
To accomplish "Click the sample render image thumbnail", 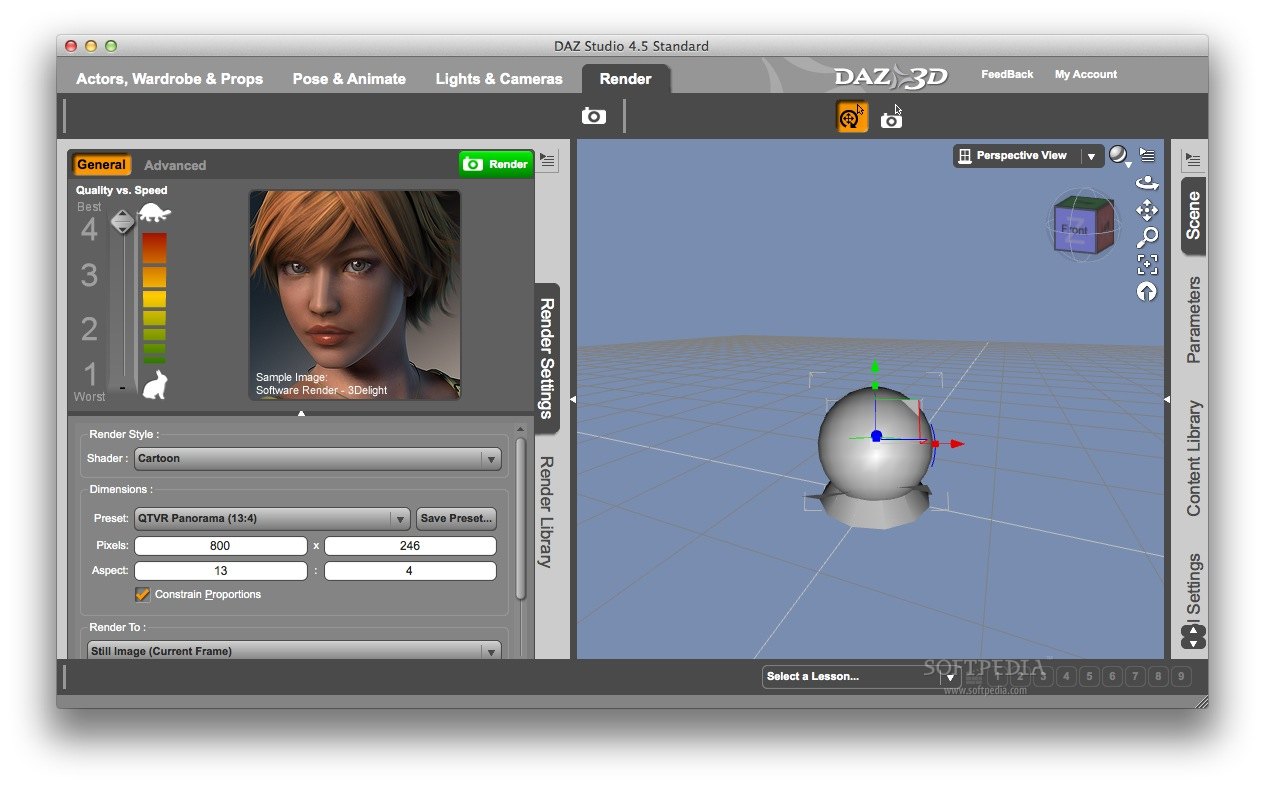I will [355, 295].
